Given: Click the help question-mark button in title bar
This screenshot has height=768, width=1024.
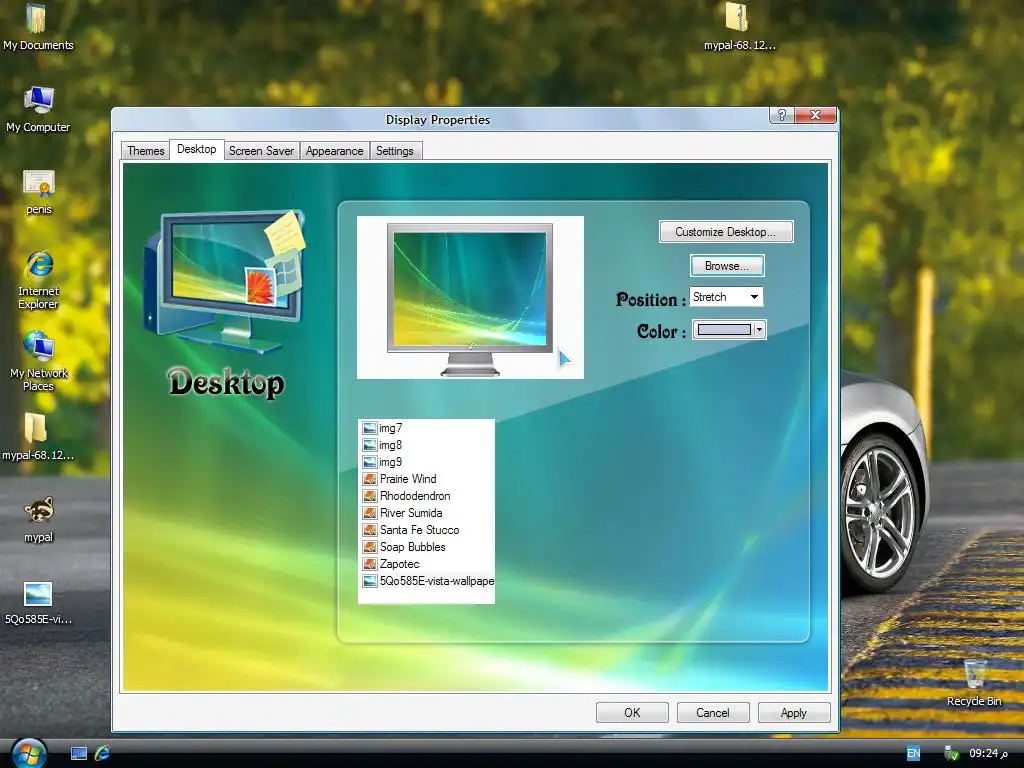Looking at the screenshot, I should tap(782, 116).
